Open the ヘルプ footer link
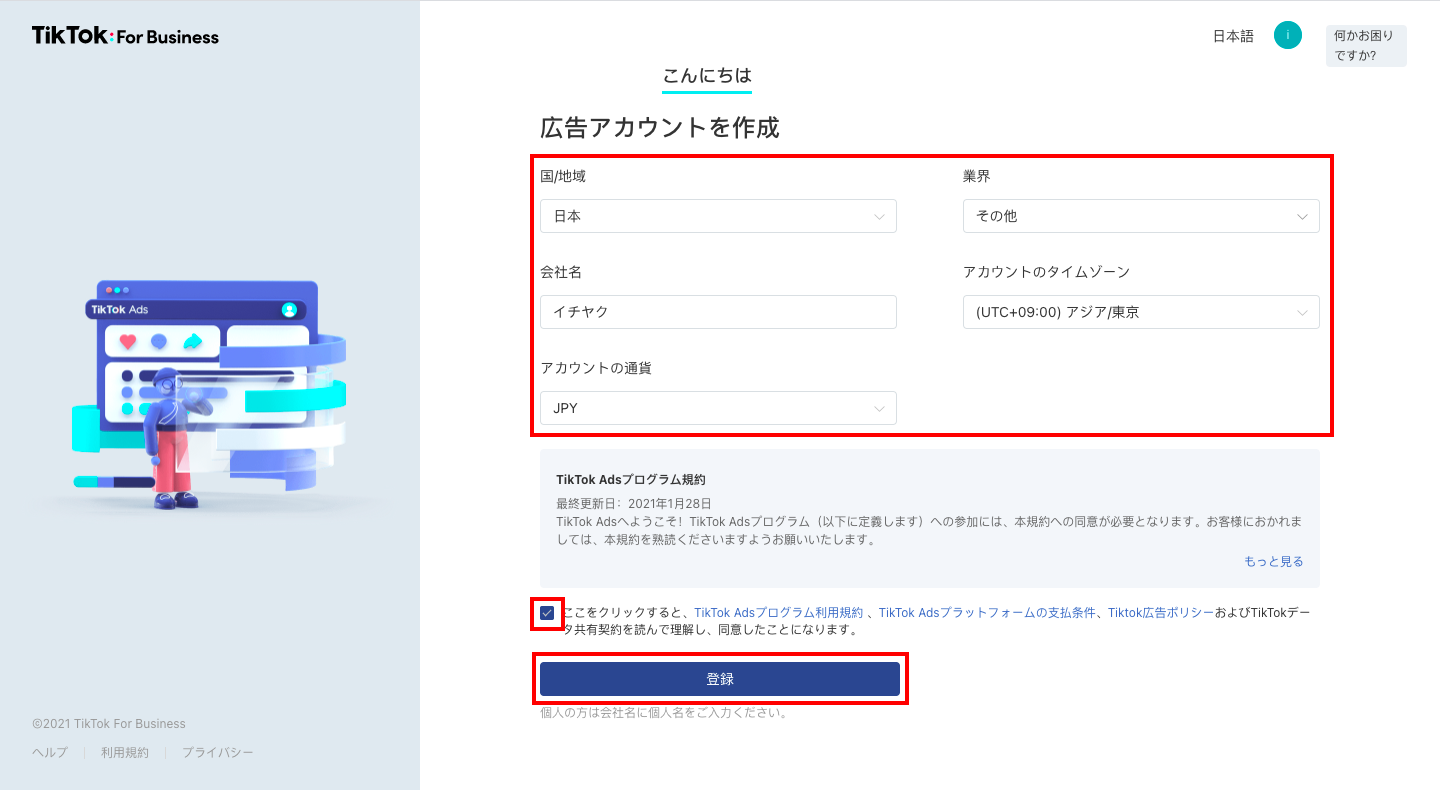 pyautogui.click(x=50, y=753)
